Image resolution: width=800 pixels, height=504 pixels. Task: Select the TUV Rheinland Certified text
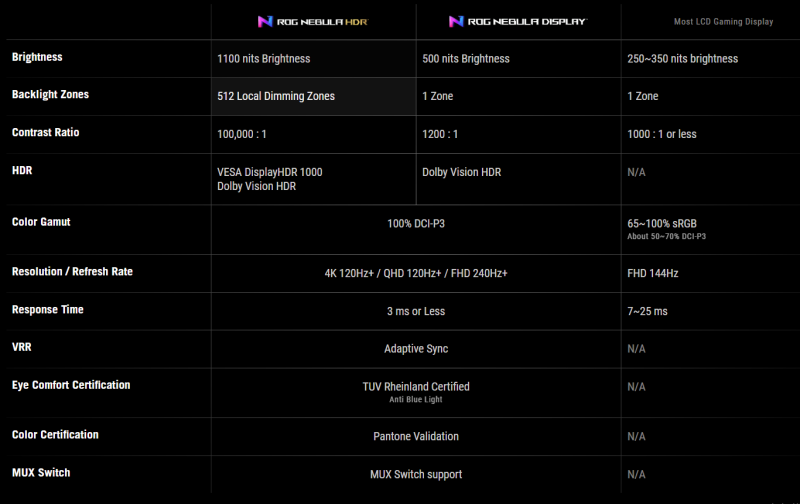click(x=416, y=386)
